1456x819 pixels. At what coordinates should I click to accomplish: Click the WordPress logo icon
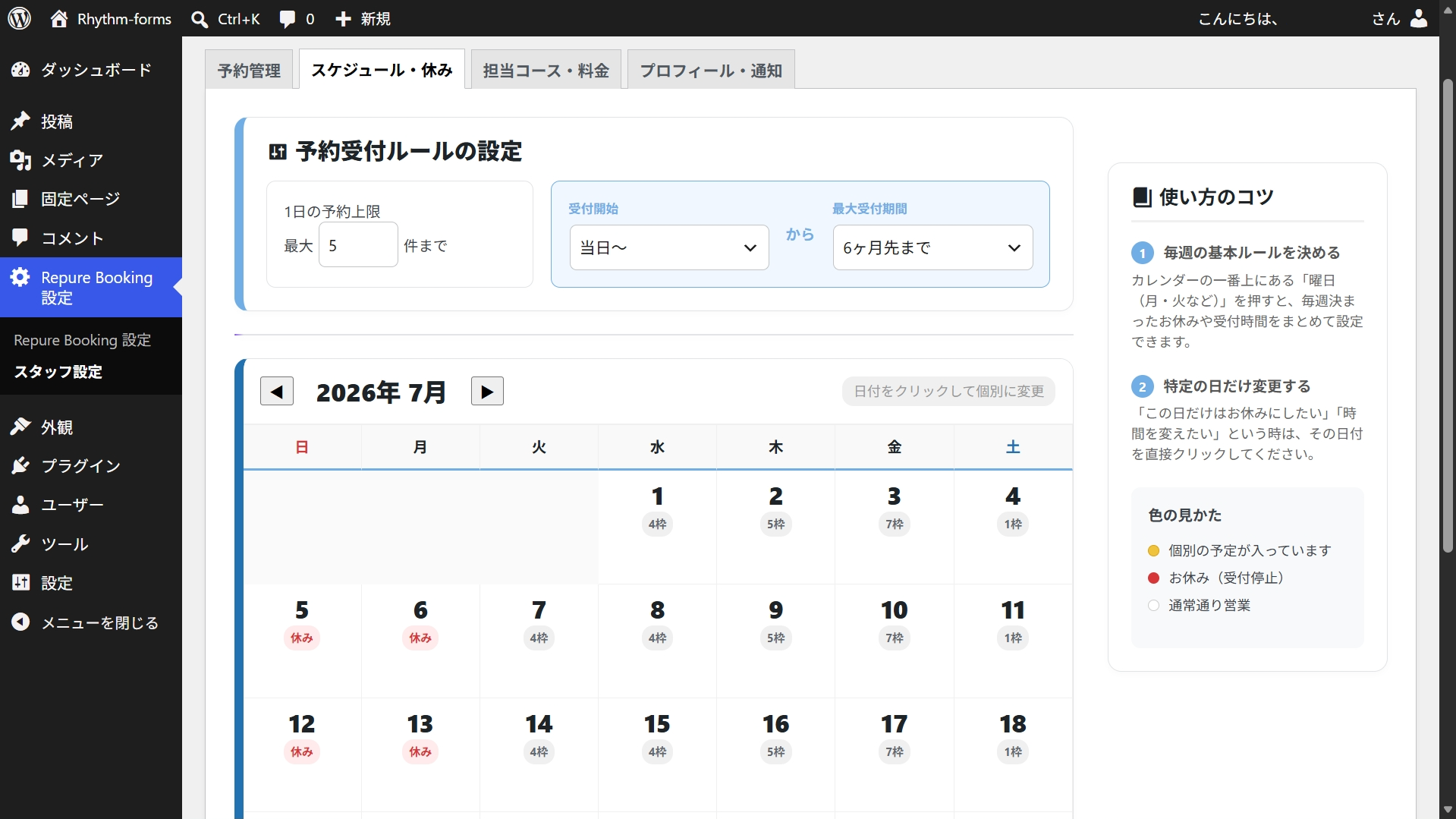tap(20, 18)
